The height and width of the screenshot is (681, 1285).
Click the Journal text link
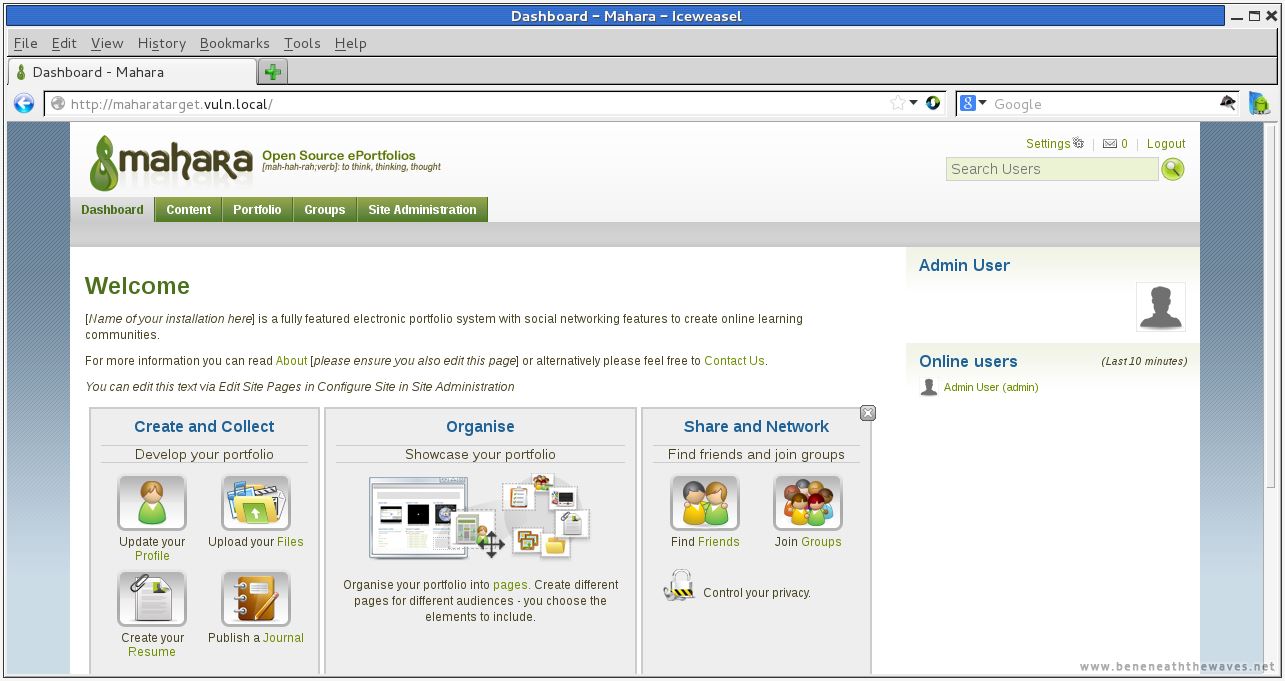coord(283,638)
